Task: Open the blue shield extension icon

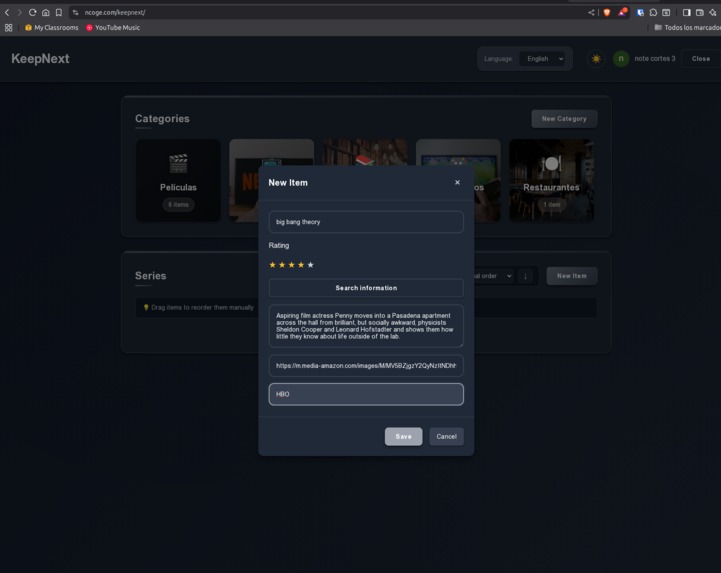Action: point(640,12)
